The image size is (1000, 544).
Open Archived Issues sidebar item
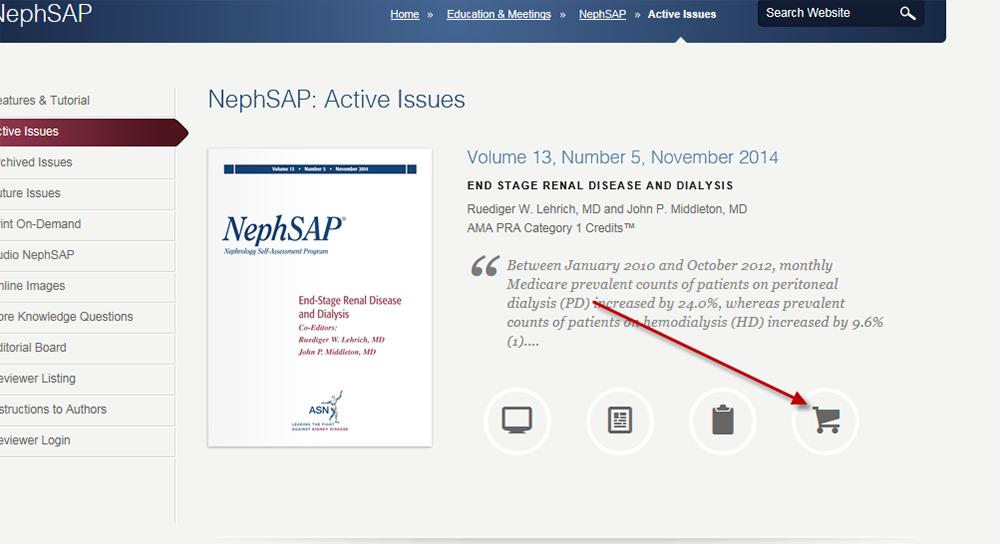[37, 163]
